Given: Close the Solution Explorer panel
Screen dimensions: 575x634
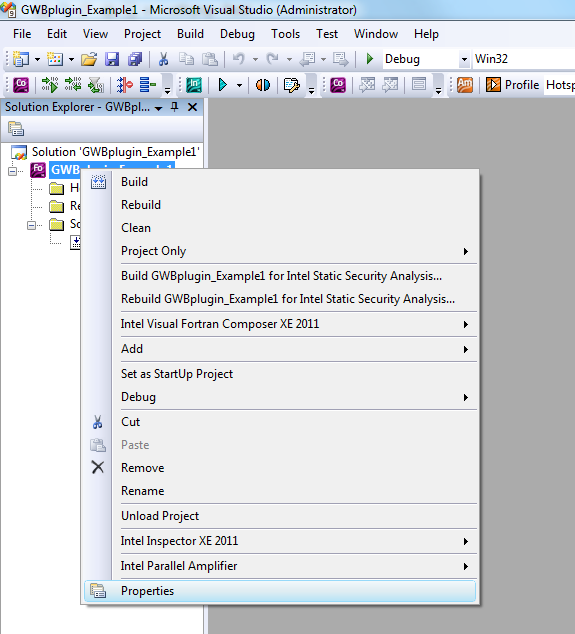Looking at the screenshot, I should pyautogui.click(x=193, y=107).
